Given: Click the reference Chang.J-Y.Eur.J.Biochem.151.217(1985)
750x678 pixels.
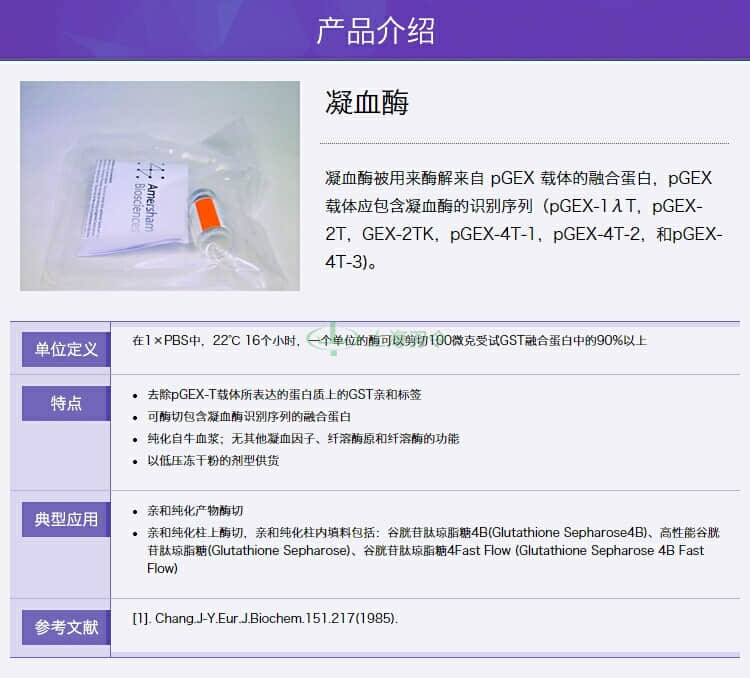Looking at the screenshot, I should pyautogui.click(x=265, y=618).
